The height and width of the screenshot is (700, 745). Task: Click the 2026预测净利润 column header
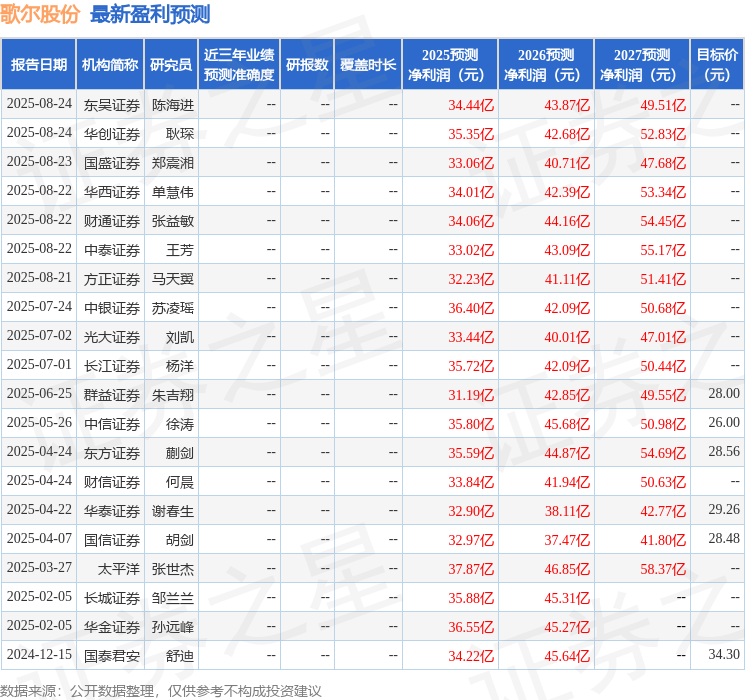point(545,65)
